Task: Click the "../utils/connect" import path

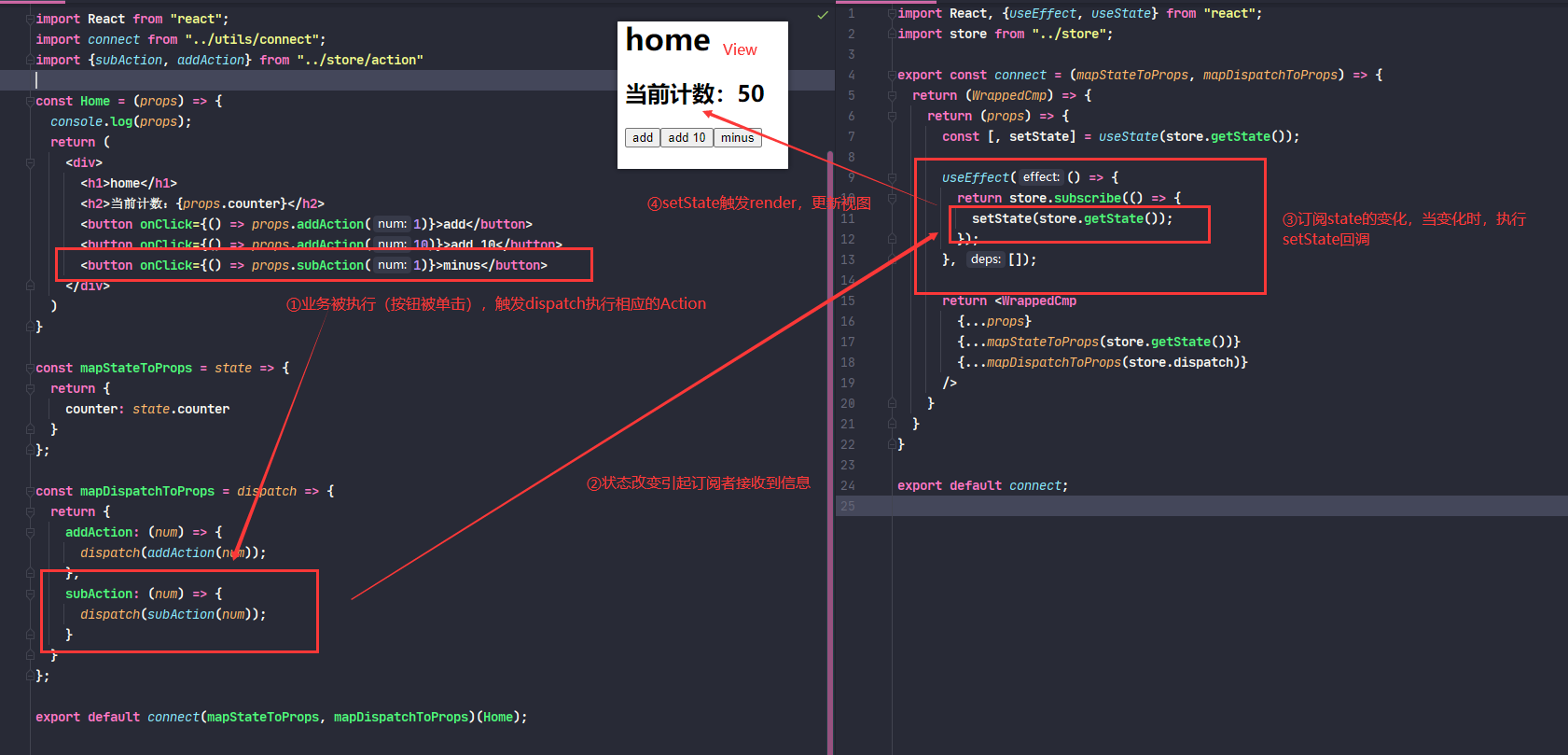Action: [252, 39]
